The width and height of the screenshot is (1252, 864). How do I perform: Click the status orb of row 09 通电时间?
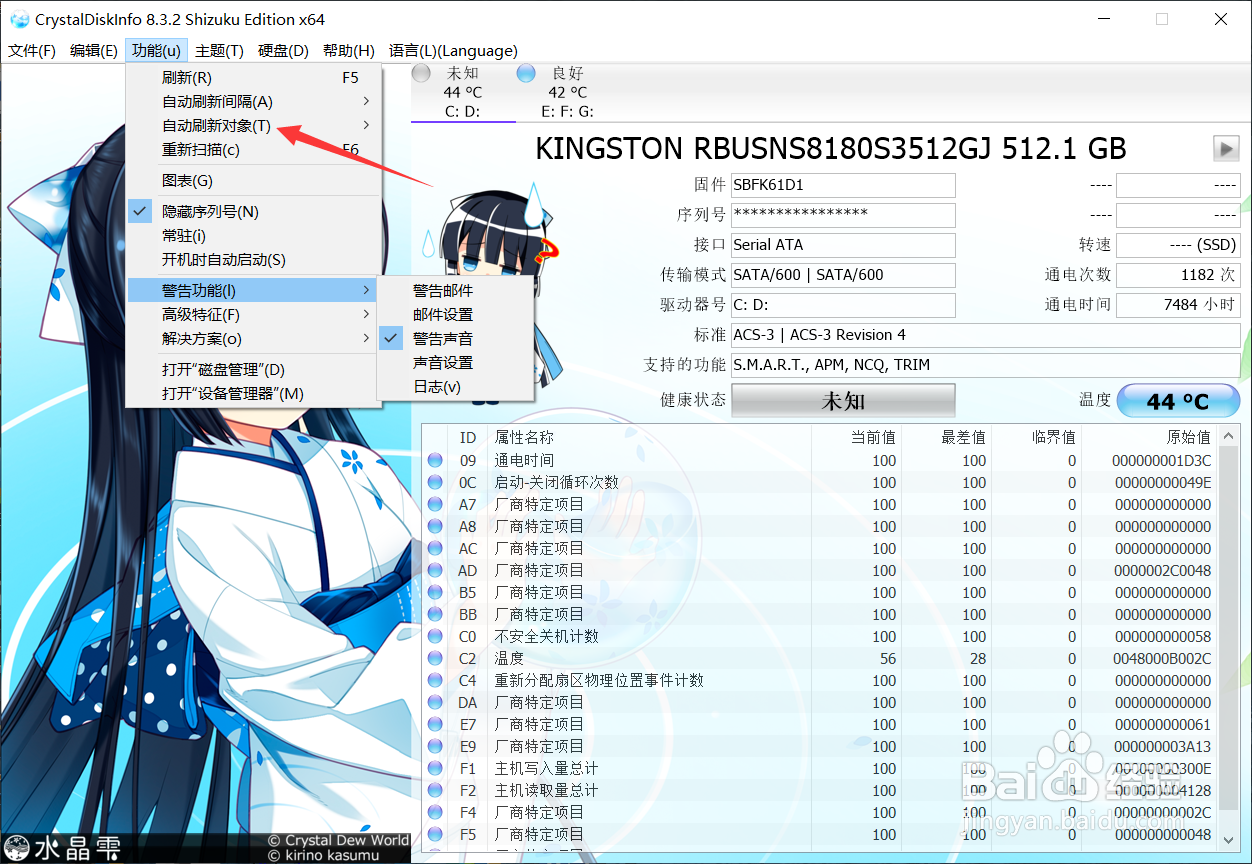435,461
